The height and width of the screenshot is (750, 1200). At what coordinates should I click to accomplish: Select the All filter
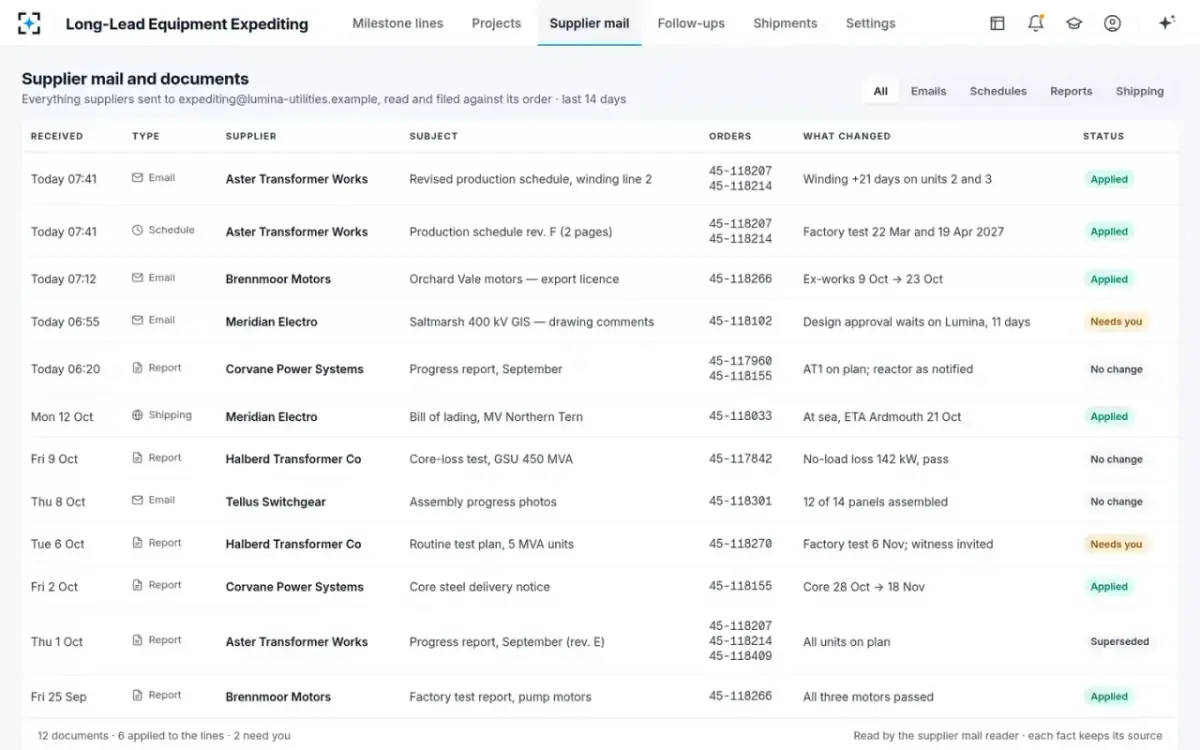[880, 91]
